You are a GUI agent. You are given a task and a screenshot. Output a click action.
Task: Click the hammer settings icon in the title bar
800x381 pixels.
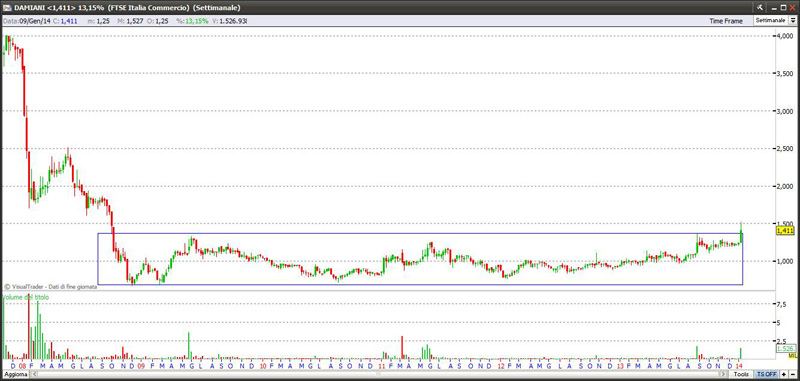761,7
